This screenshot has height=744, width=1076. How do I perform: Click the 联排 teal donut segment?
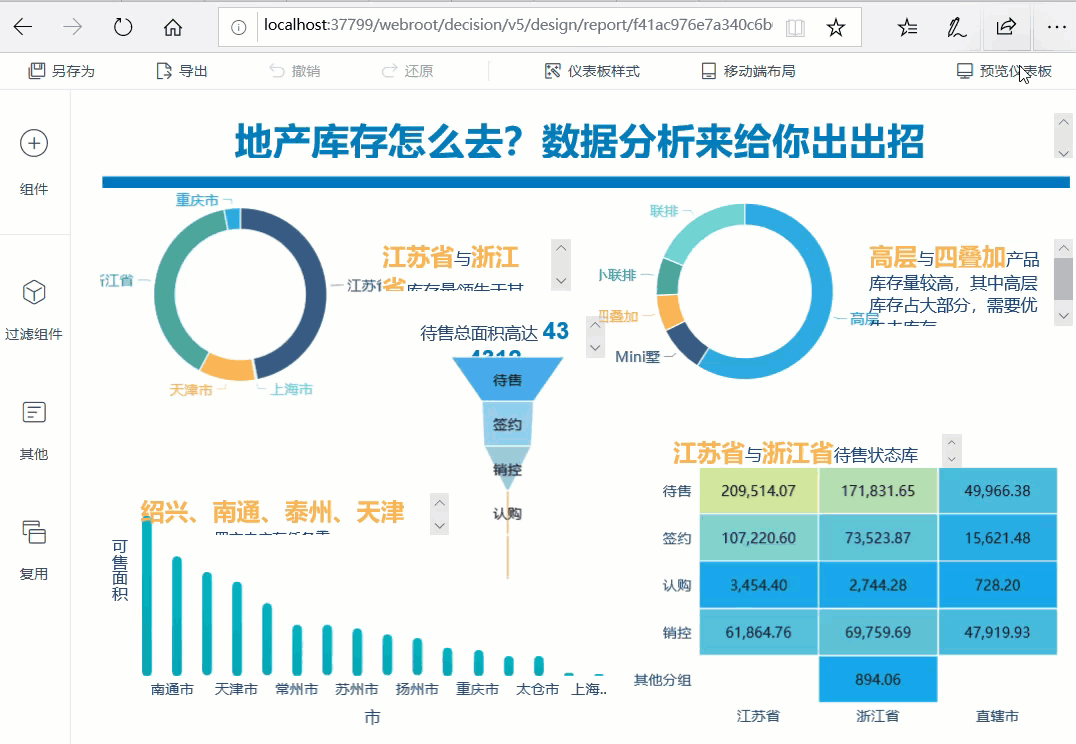[699, 229]
